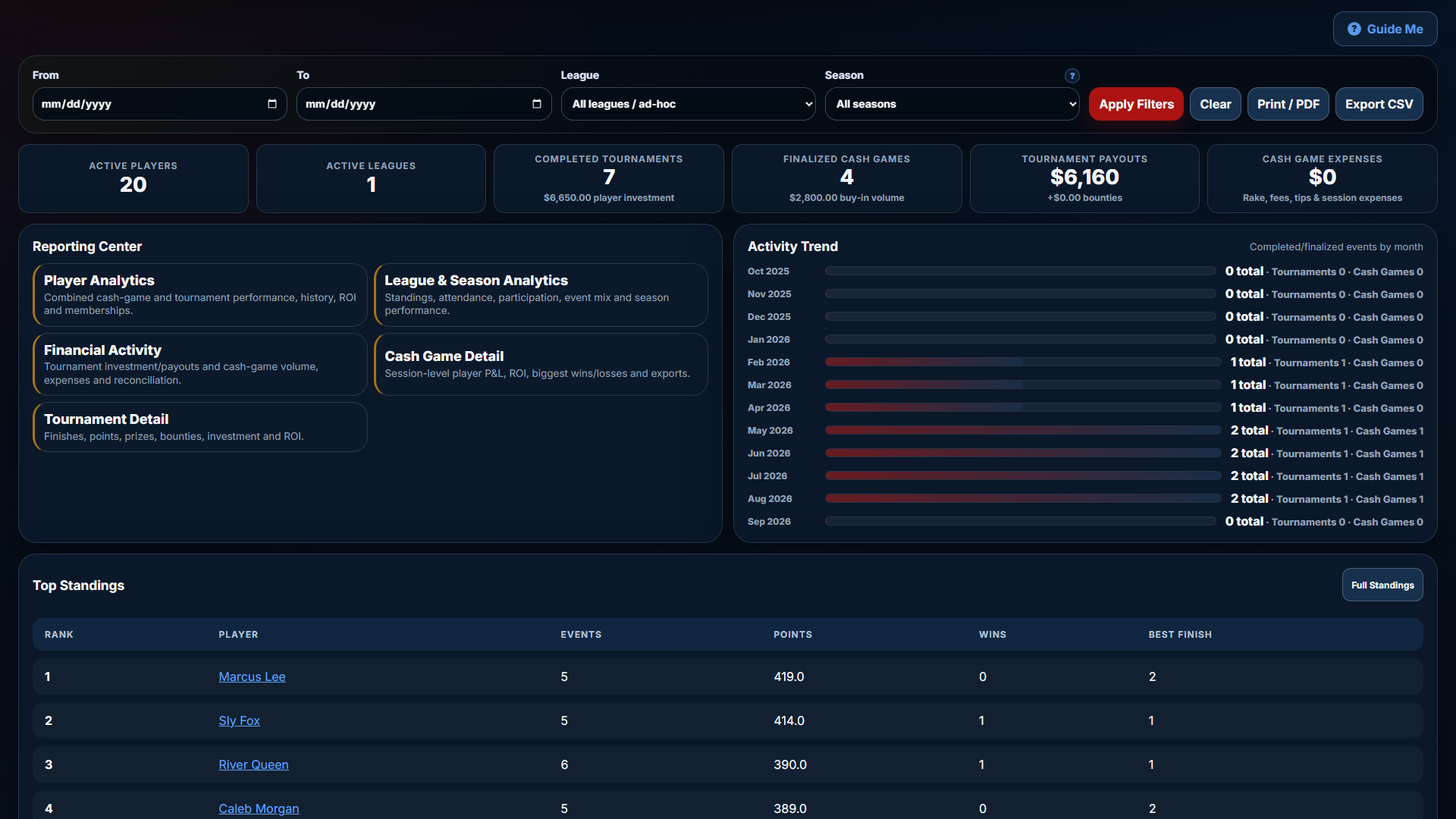Screen dimensions: 1456x819
Task: Click the '+$0.00 bounties' text
Action: pyautogui.click(x=1084, y=198)
